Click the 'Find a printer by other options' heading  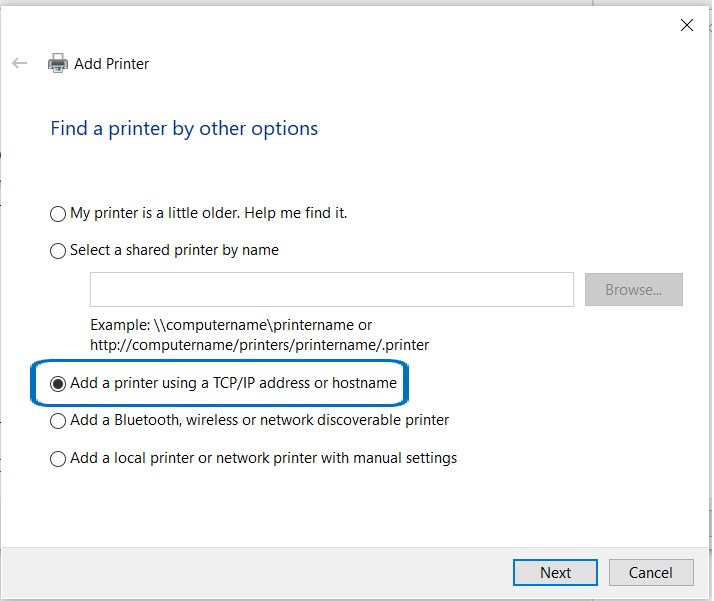tap(184, 129)
